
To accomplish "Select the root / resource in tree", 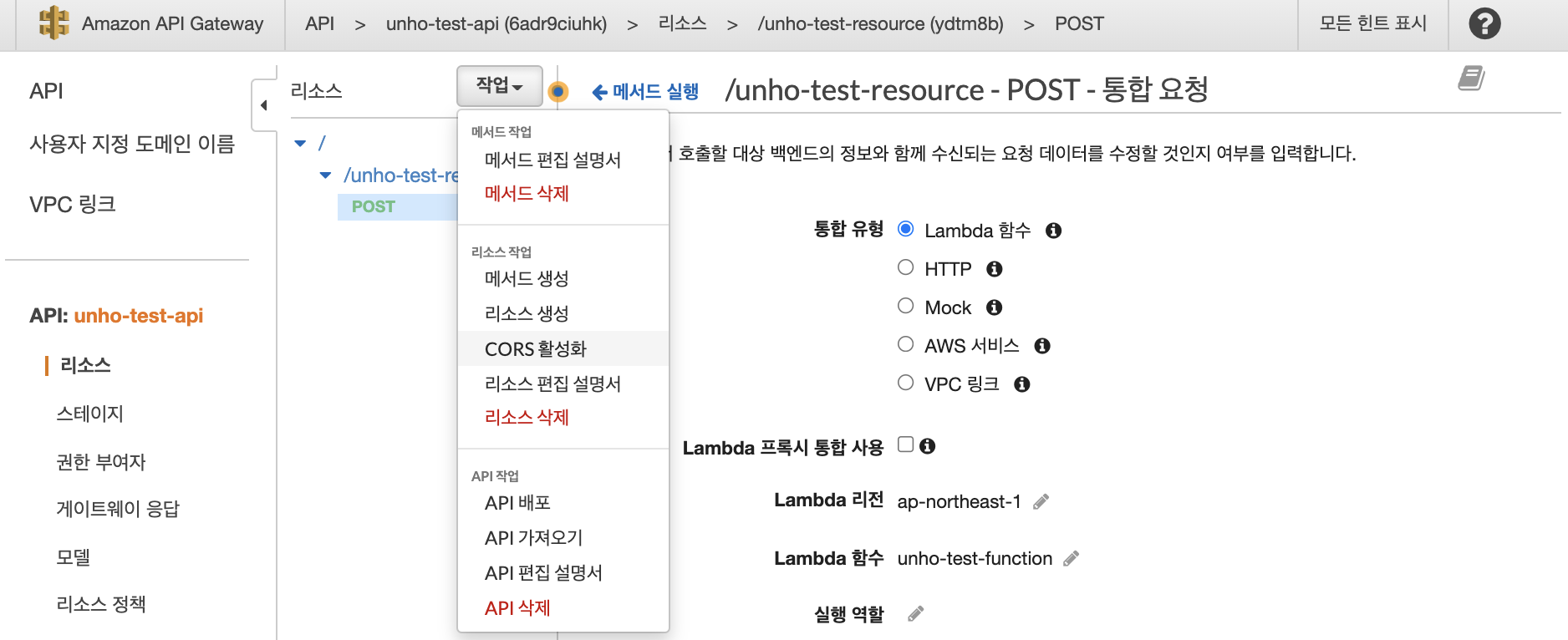I will point(322,144).
